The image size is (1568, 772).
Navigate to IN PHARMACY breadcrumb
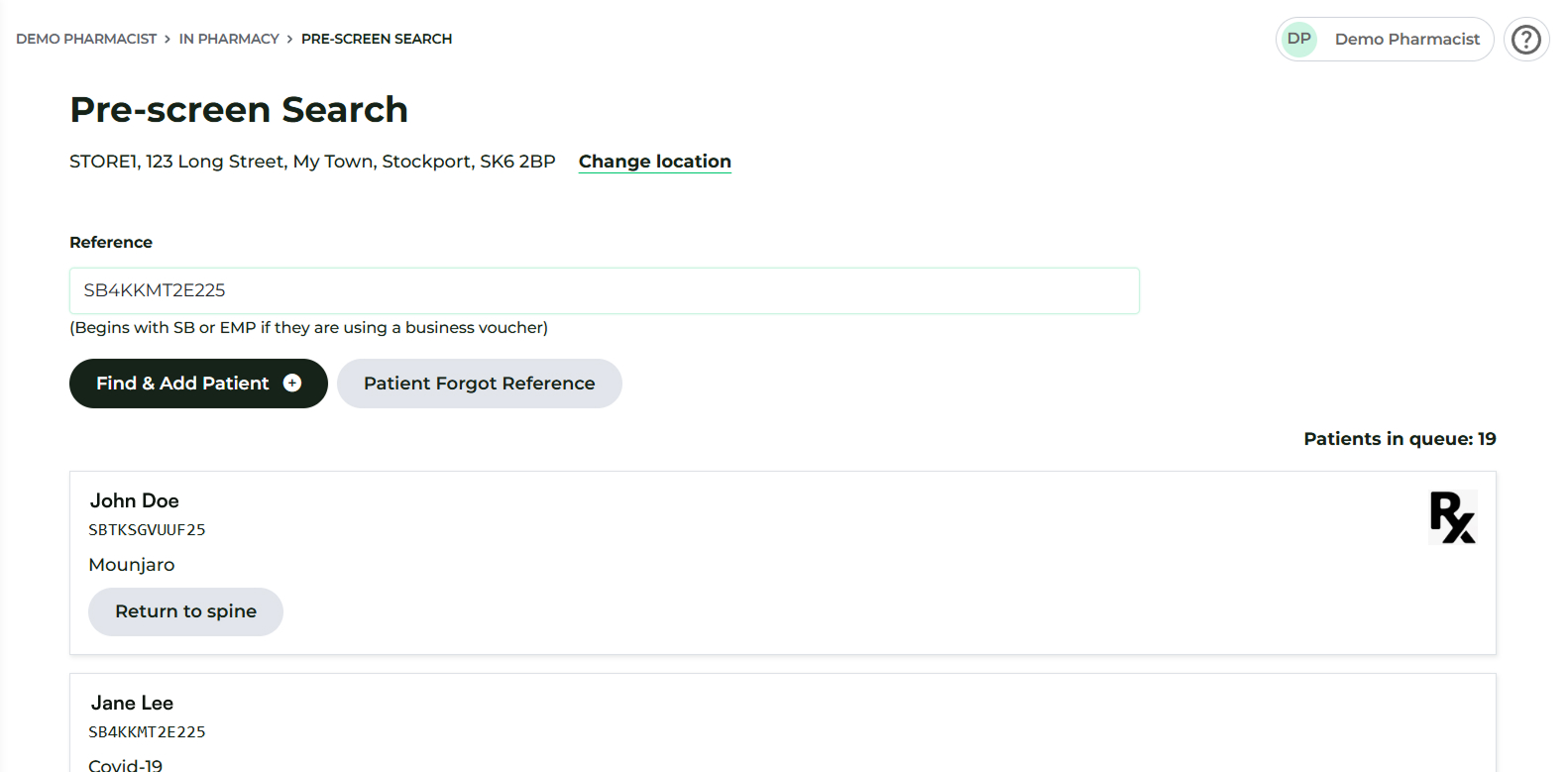(x=229, y=39)
